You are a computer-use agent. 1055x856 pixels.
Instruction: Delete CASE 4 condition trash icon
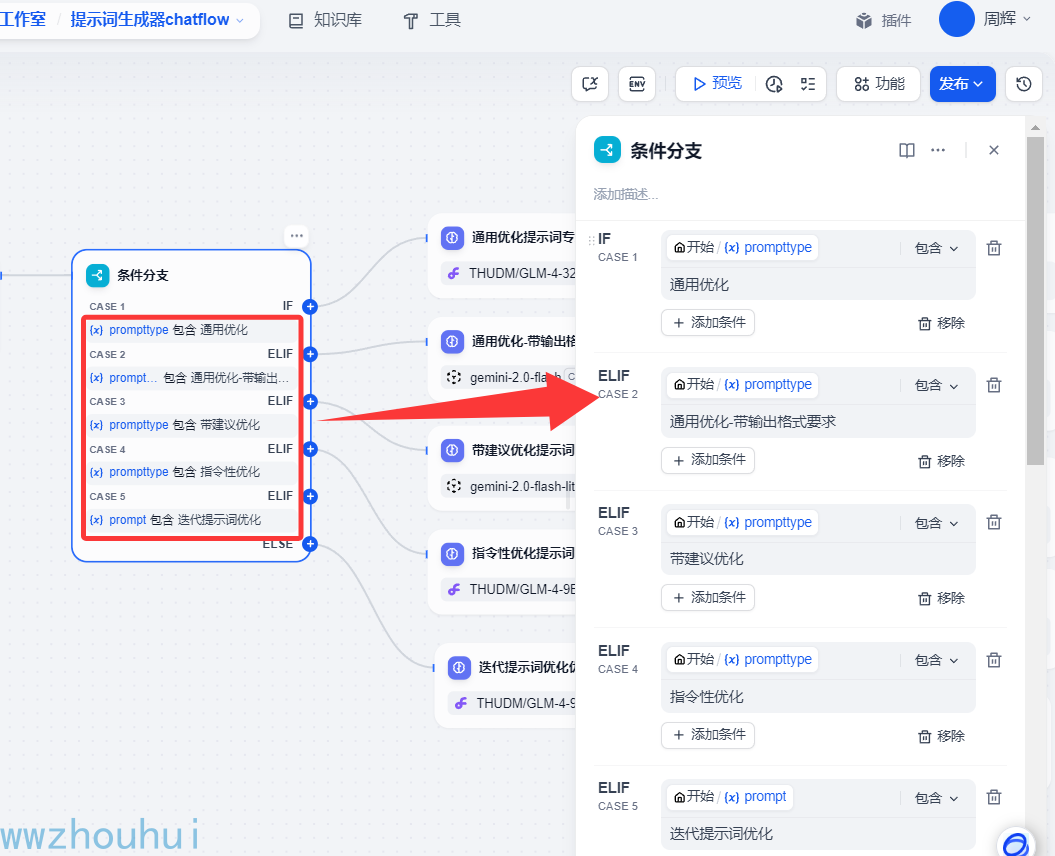(993, 660)
